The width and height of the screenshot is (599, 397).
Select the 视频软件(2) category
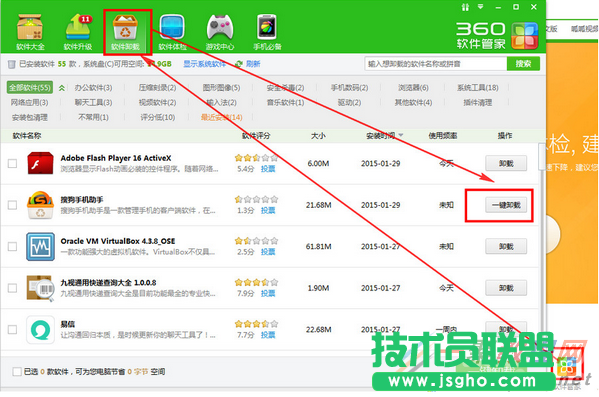[157, 102]
